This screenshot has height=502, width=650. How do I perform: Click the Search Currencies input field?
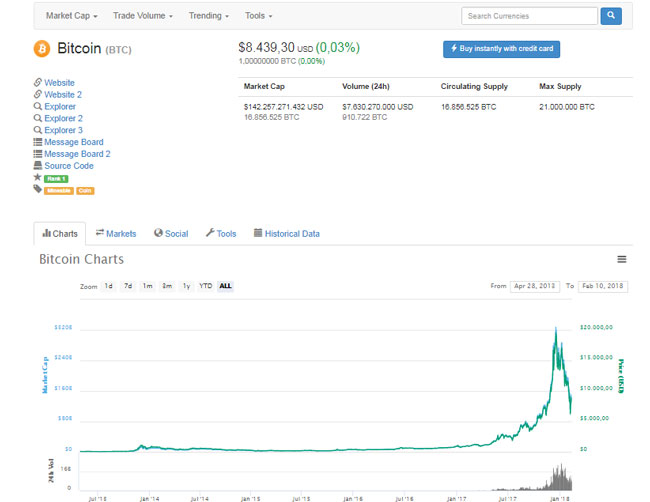(x=529, y=16)
